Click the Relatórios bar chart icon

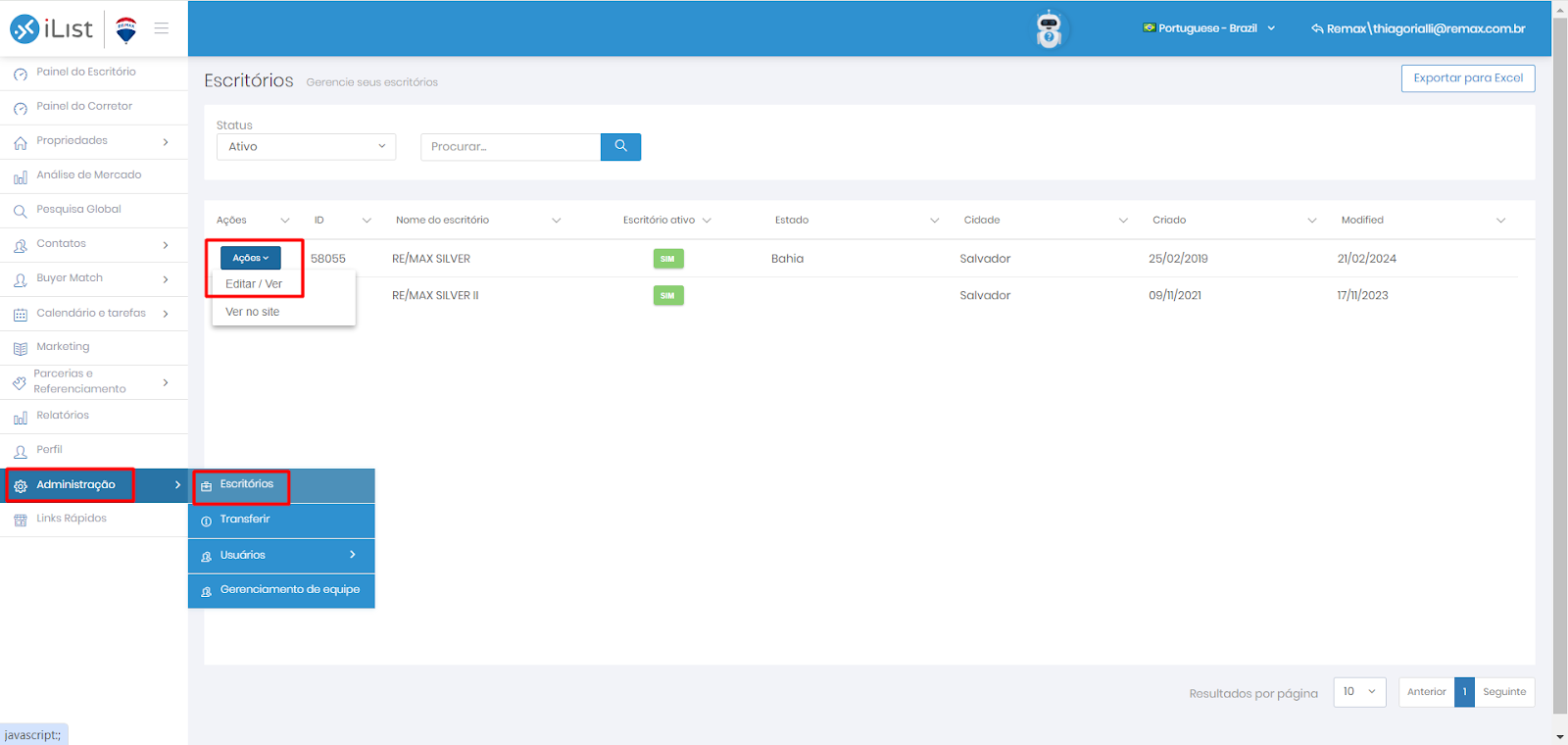pos(21,417)
